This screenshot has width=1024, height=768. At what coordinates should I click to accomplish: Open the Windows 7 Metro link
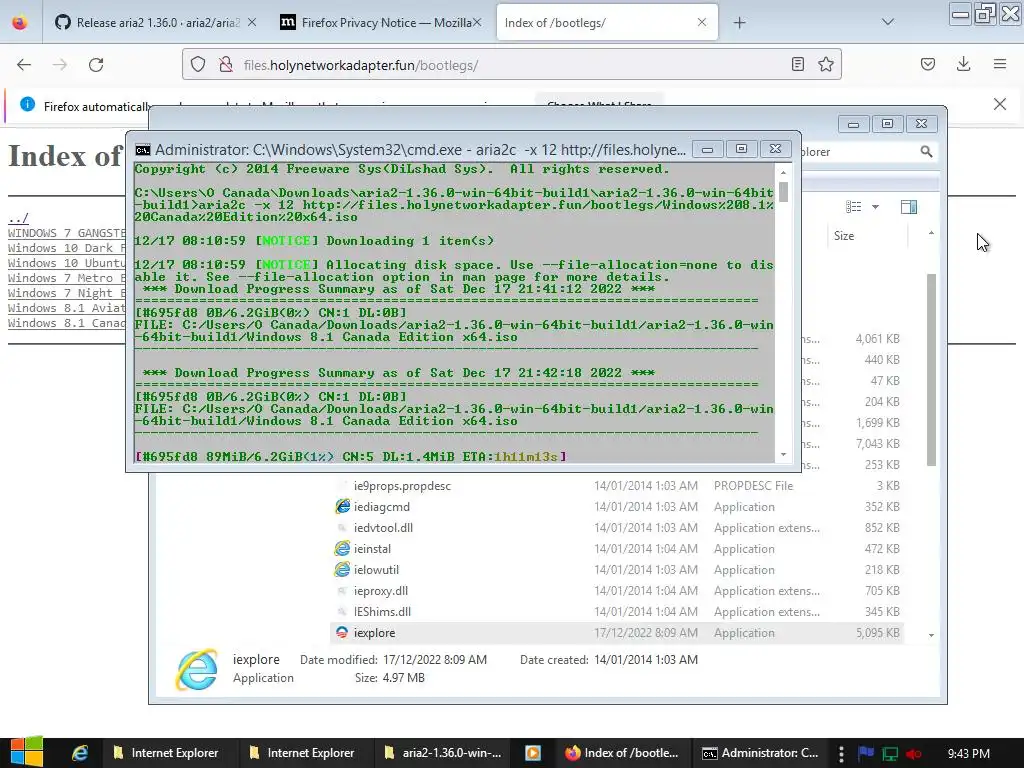pos(67,278)
